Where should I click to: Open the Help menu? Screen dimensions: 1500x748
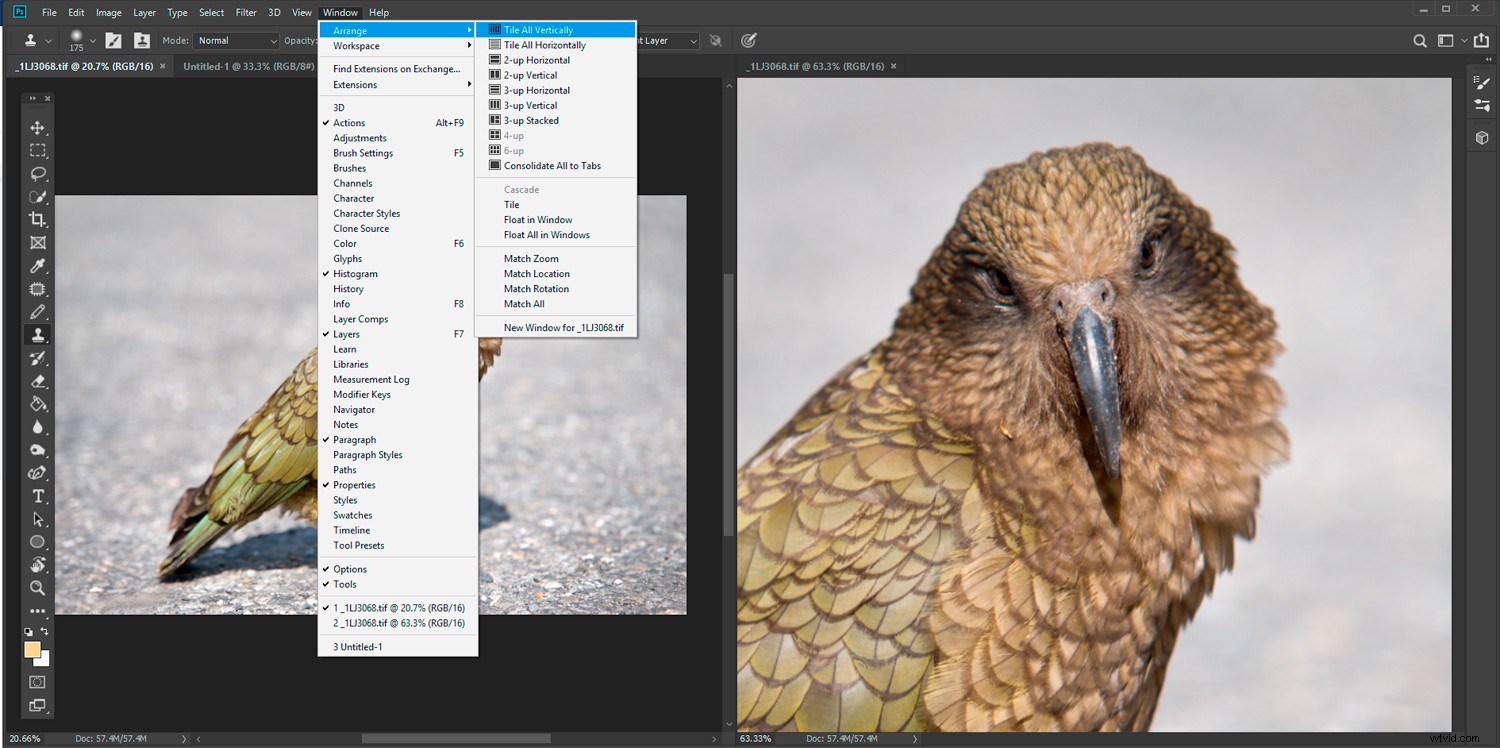[378, 12]
